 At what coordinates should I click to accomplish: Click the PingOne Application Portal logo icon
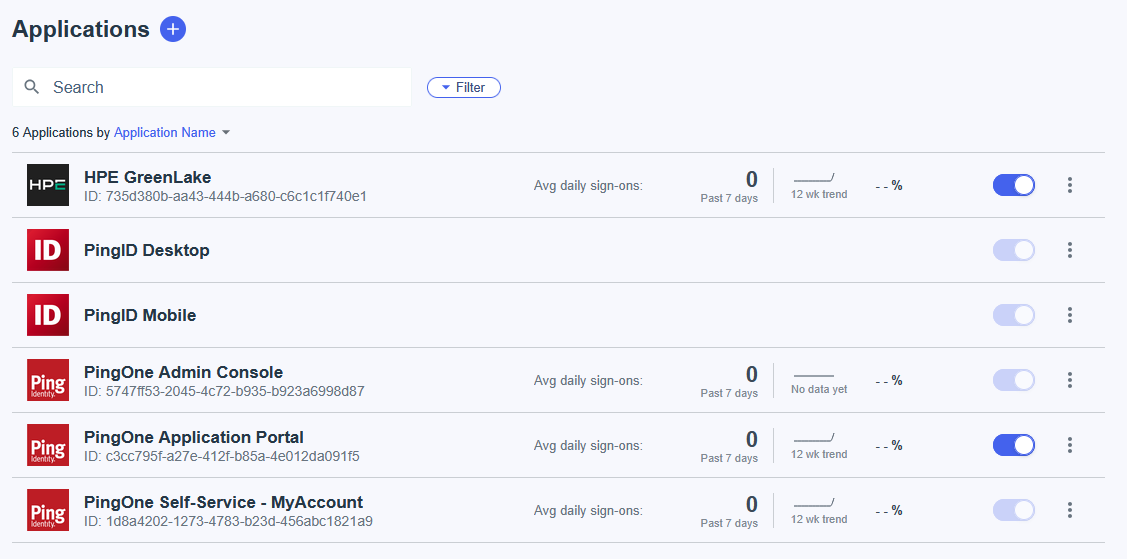coord(48,445)
